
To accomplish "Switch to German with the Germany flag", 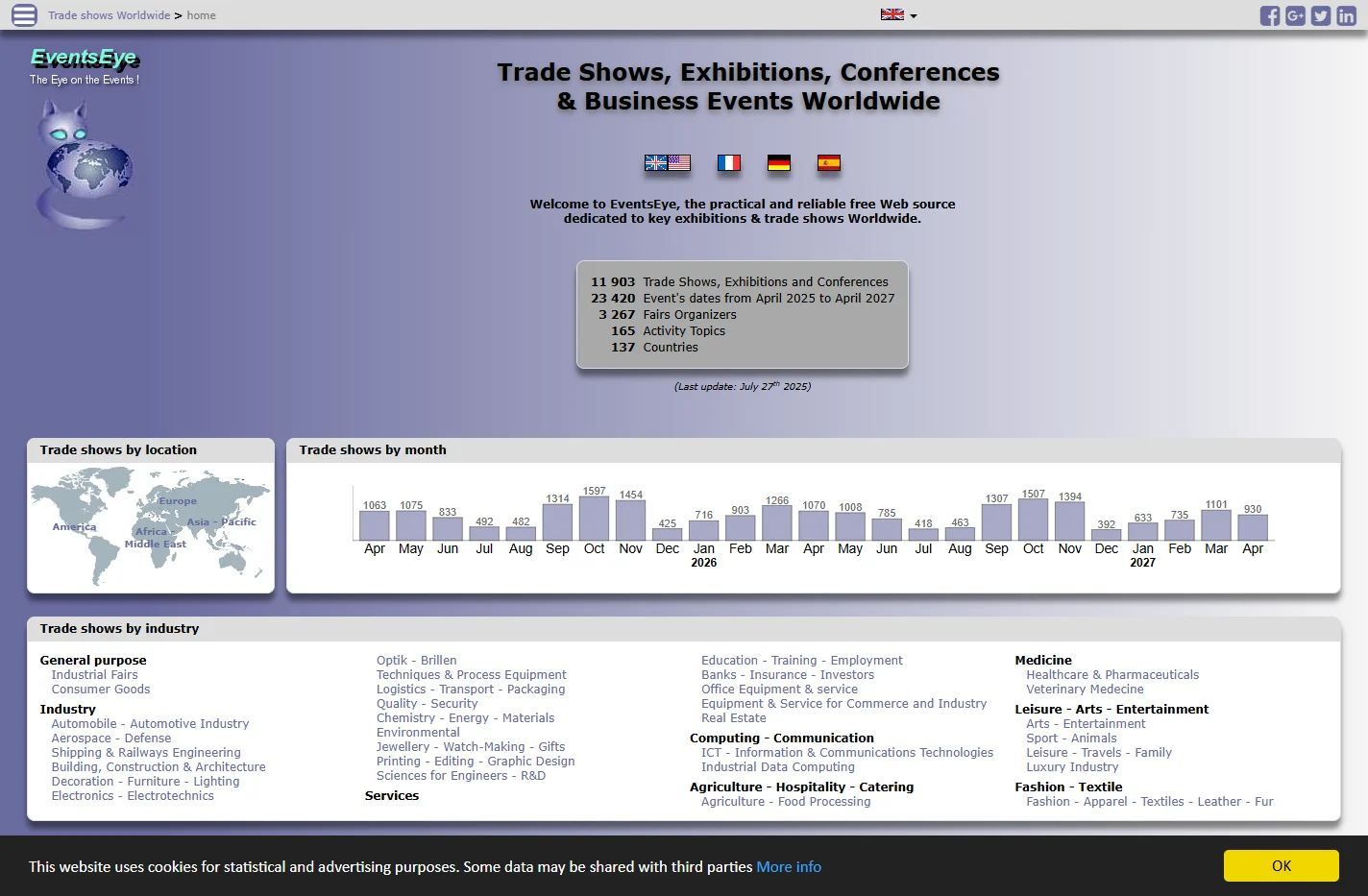I will coord(779,163).
